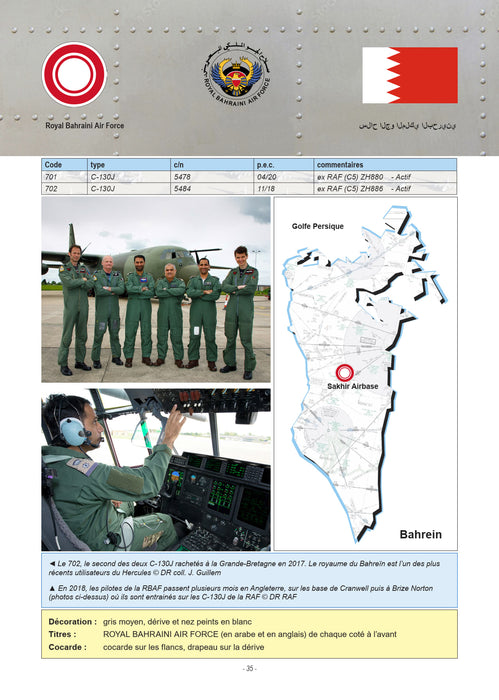Screen dimensions: 499x700
Task: Select the Code column header
Action: coord(64,165)
